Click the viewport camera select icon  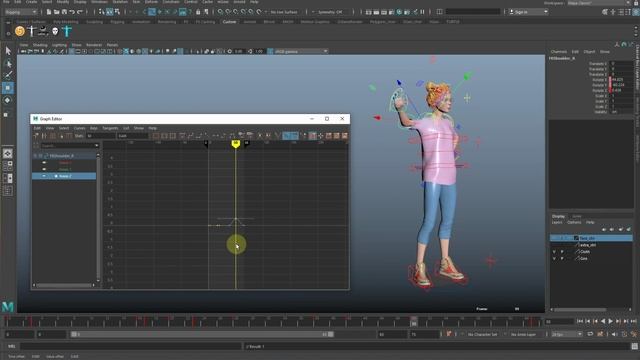coord(23,51)
